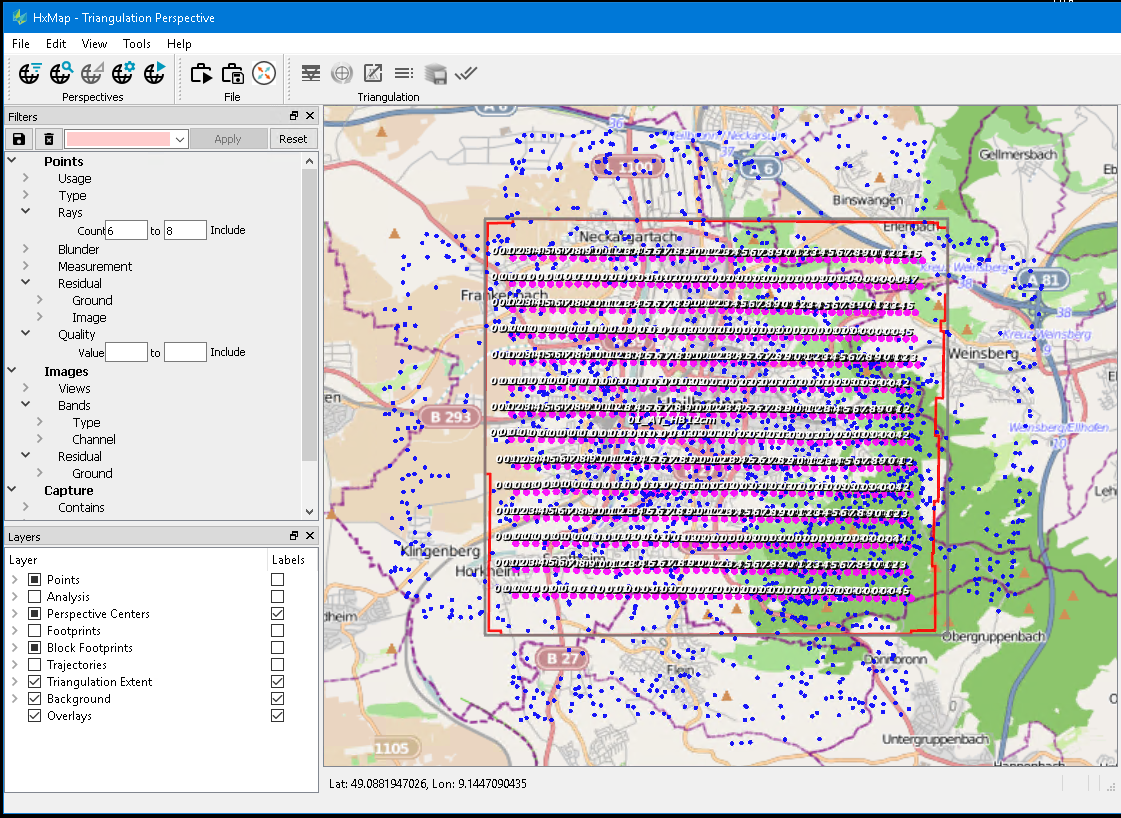The width and height of the screenshot is (1121, 818).
Task: Click the briefcase with play icon
Action: pyautogui.click(x=202, y=73)
